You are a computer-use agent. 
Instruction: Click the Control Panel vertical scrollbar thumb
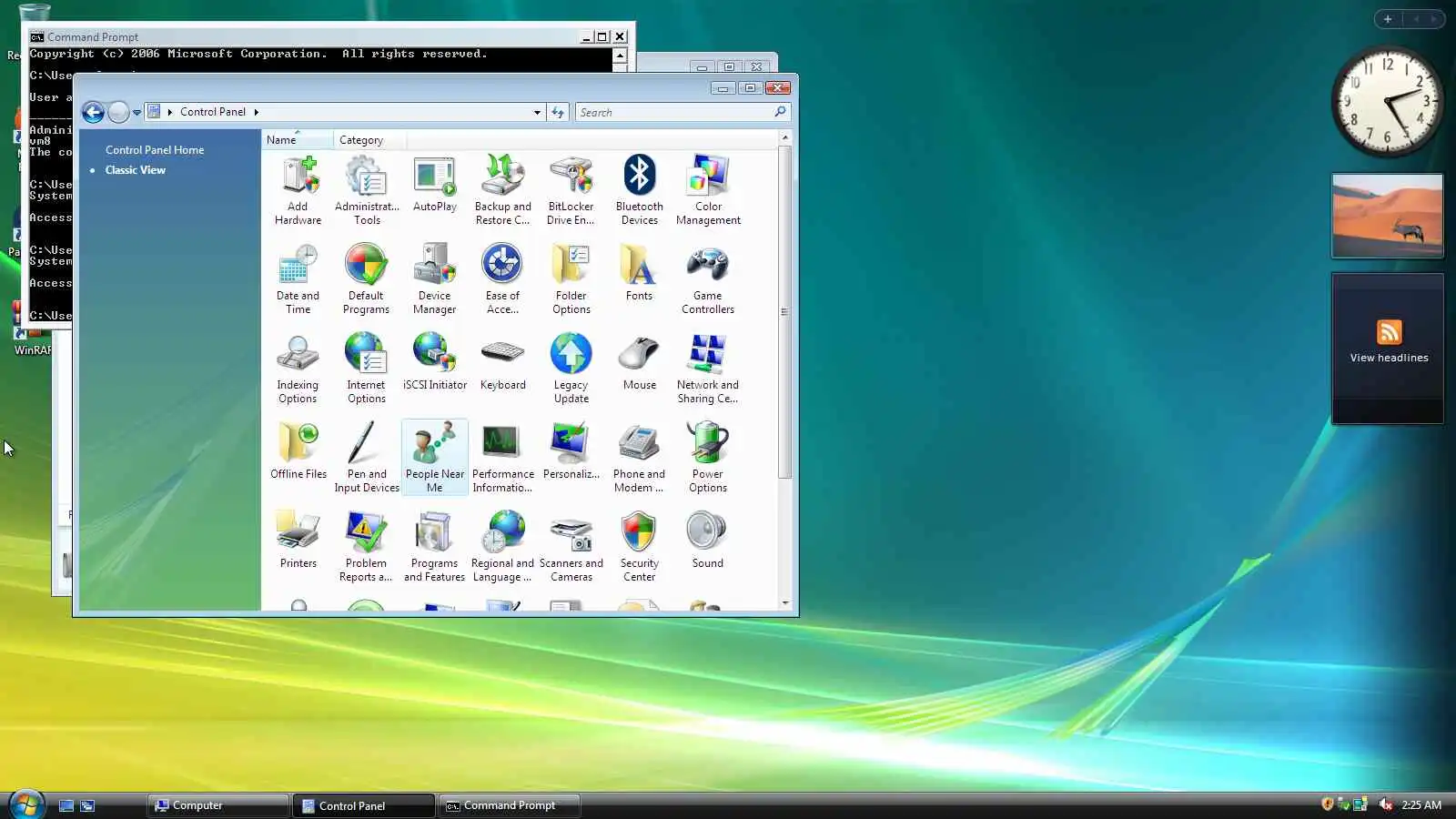[784, 312]
